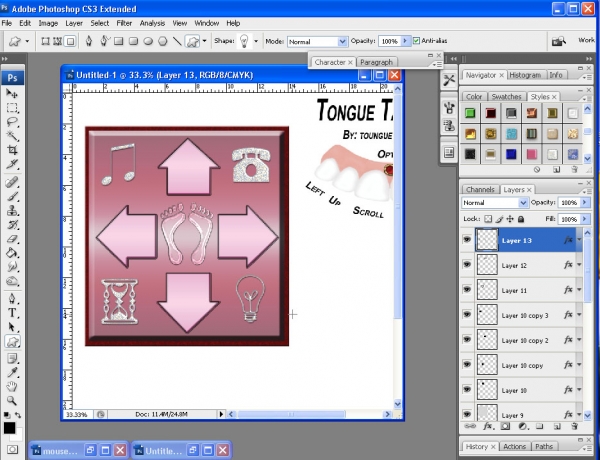This screenshot has width=600, height=460.
Task: Select the Type tool
Action: click(12, 313)
